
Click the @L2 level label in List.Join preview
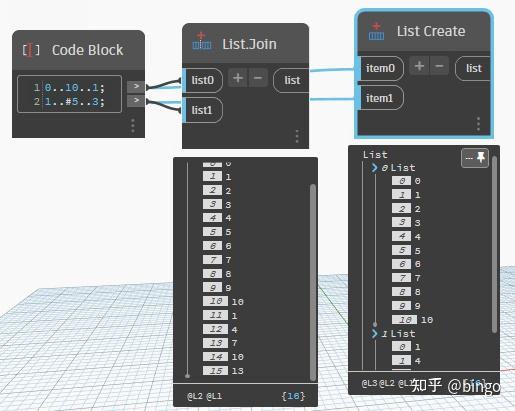click(195, 396)
